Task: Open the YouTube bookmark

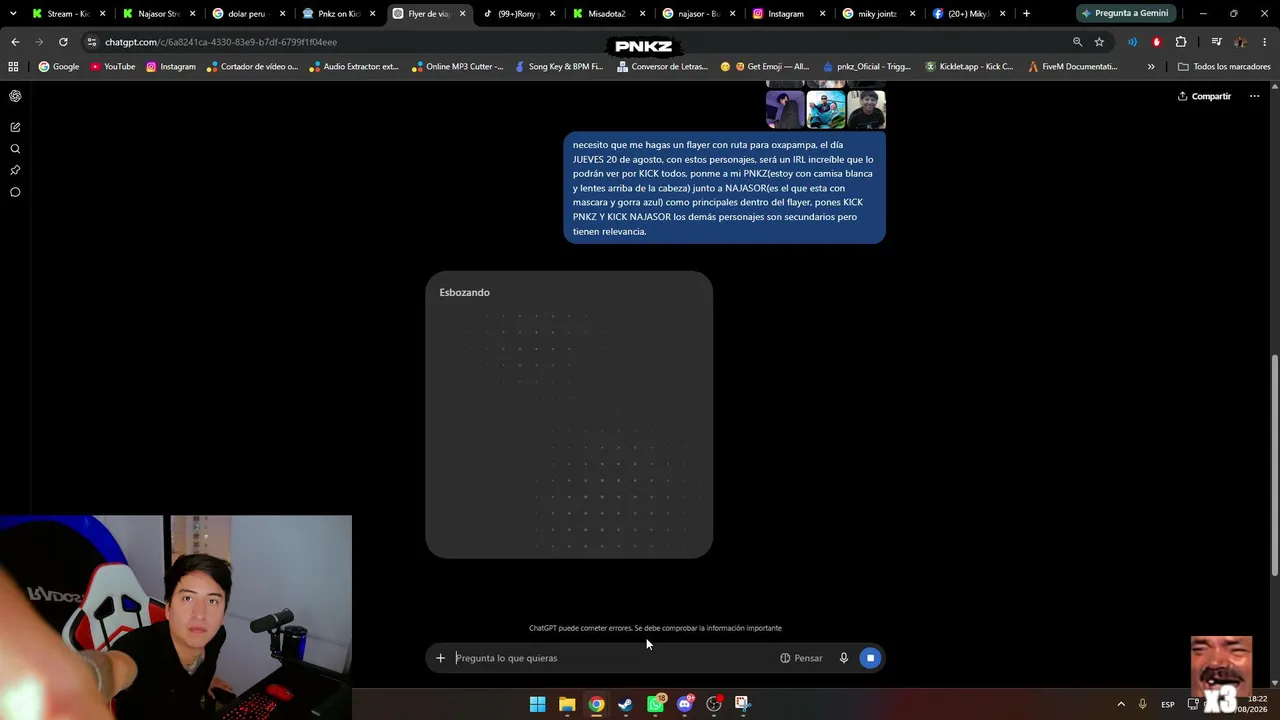Action: (x=113, y=67)
